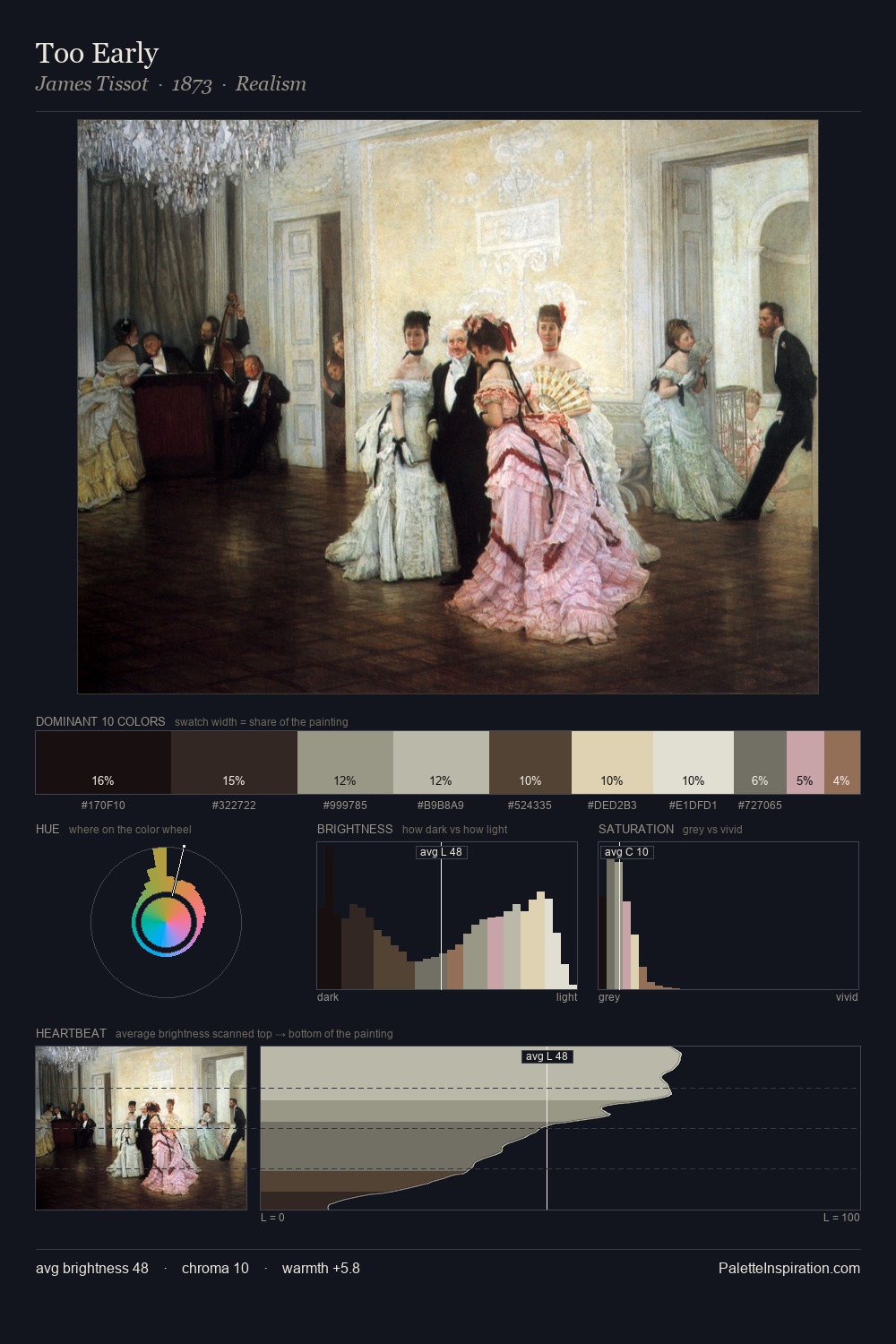Click the 'SATURATION' section heading
The image size is (896, 1344).
(636, 829)
